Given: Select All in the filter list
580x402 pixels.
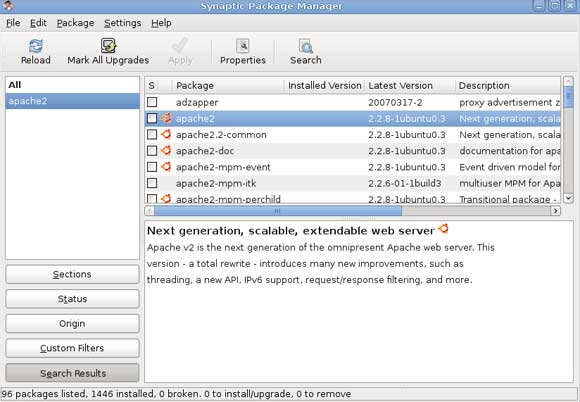Looking at the screenshot, I should tap(72, 85).
